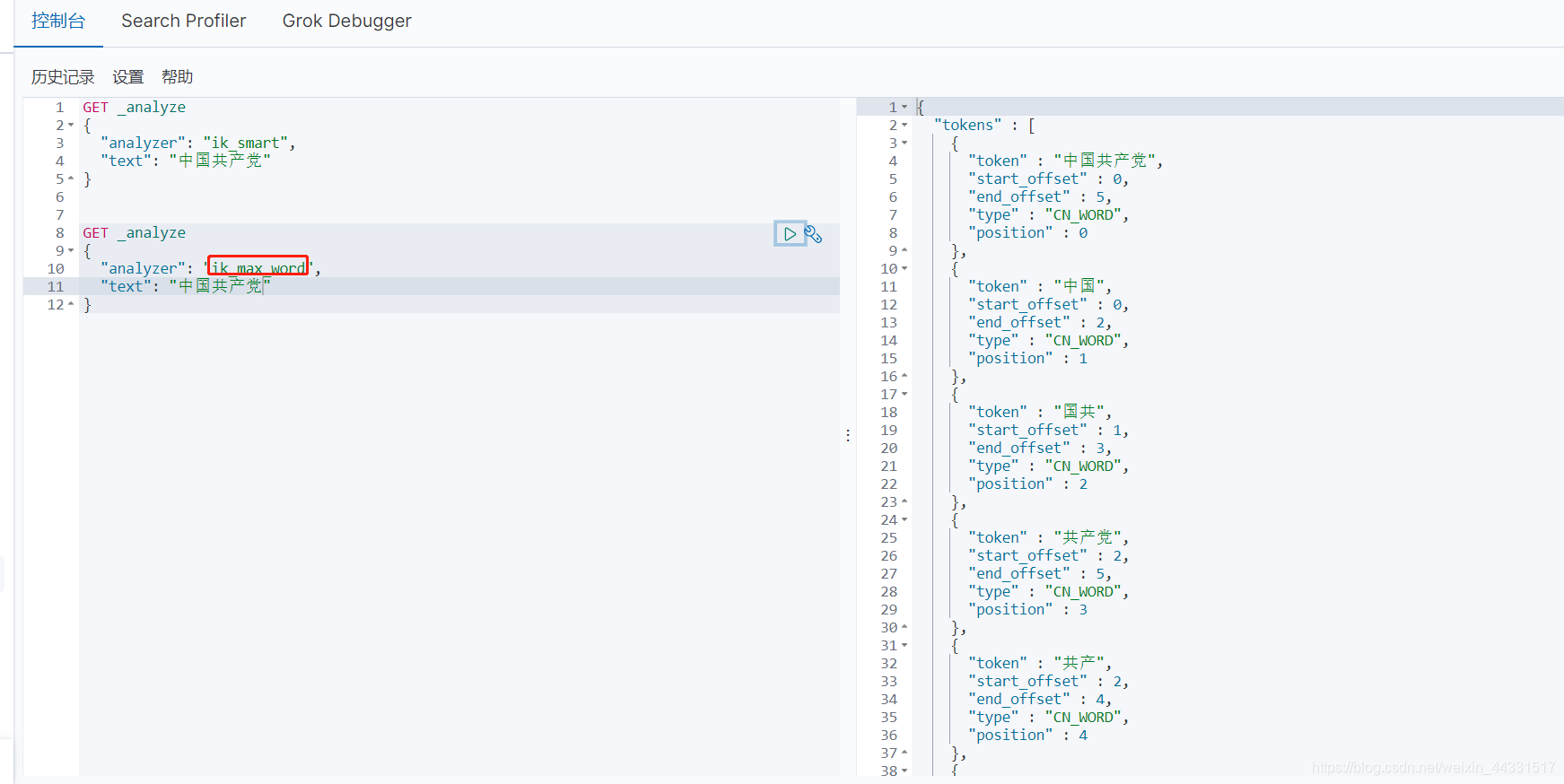
Task: Click the panel resize handle dots
Action: tap(848, 435)
